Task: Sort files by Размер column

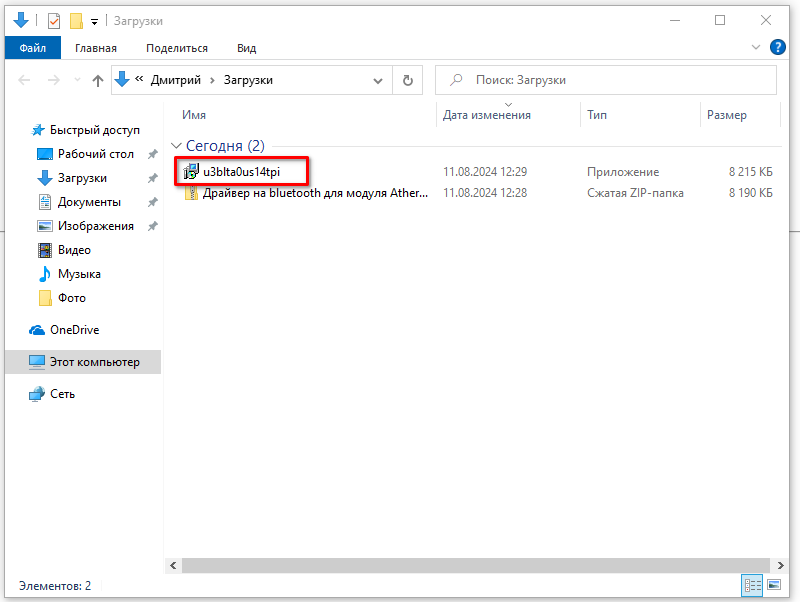Action: [x=726, y=115]
